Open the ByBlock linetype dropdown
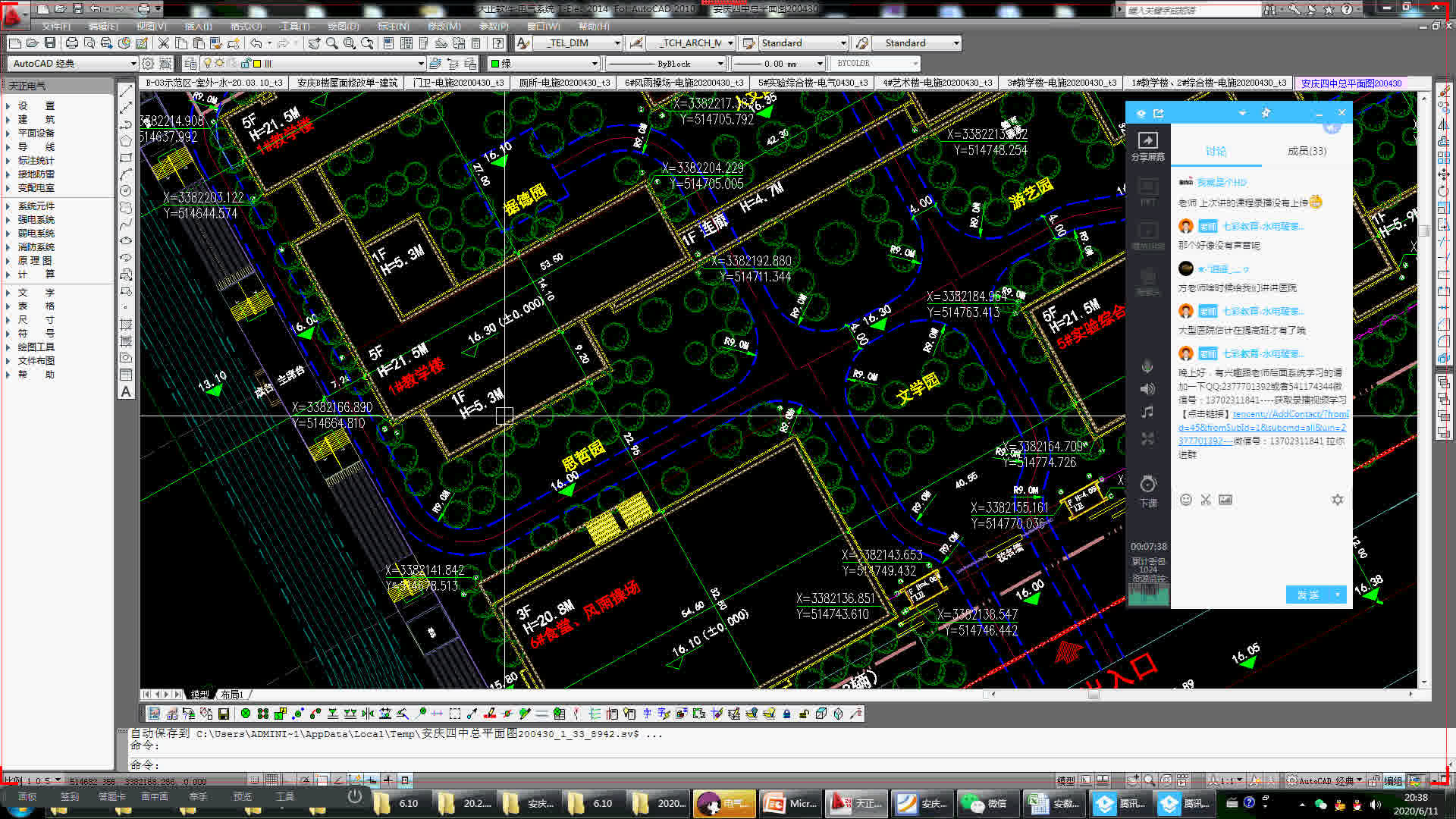Image resolution: width=1456 pixels, height=819 pixels. click(667, 64)
